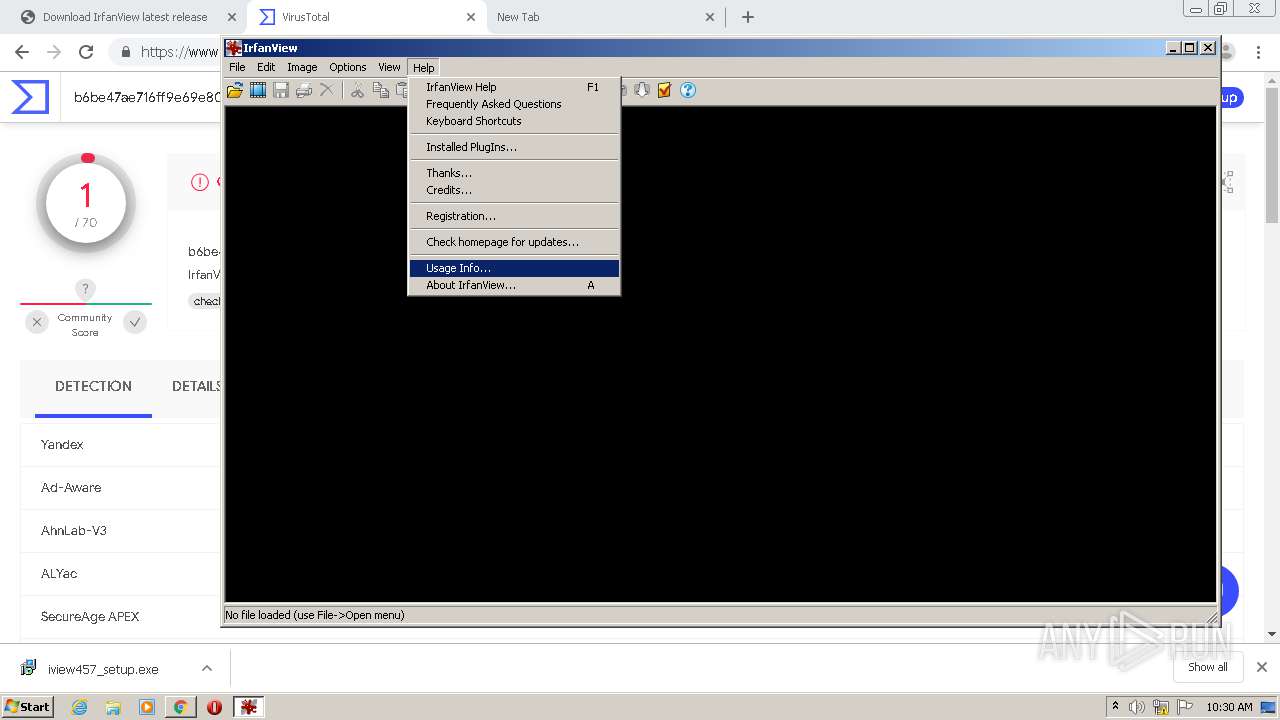
Task: Click the community score question mark
Action: tap(86, 290)
